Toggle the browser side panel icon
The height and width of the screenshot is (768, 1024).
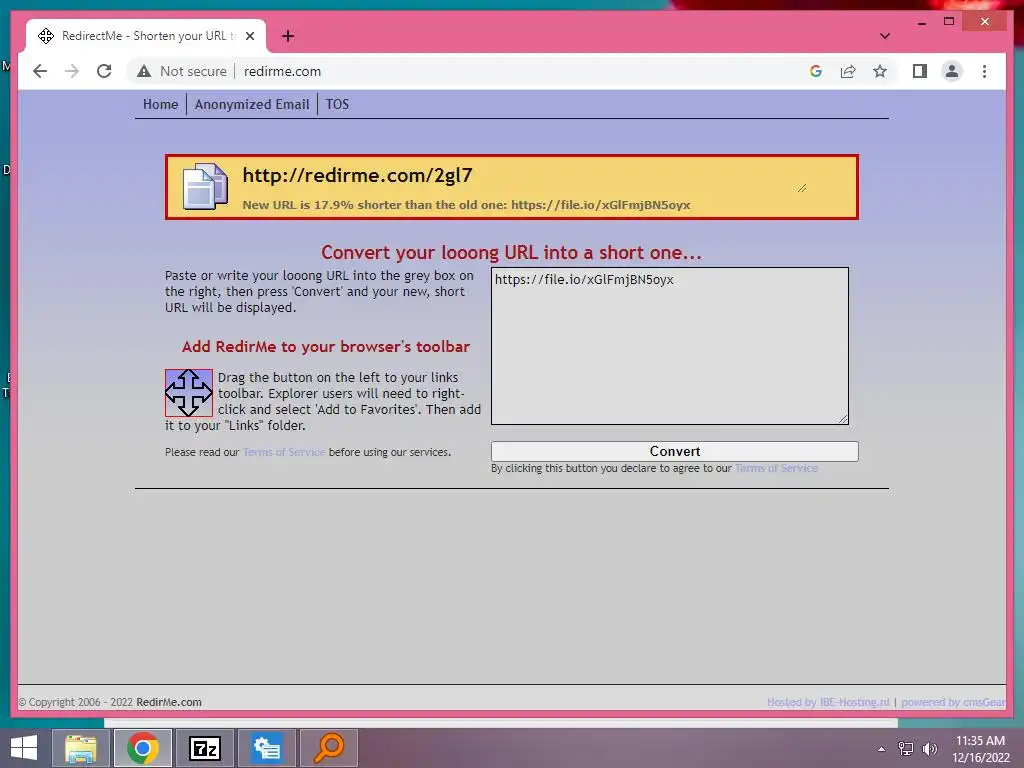coord(920,71)
